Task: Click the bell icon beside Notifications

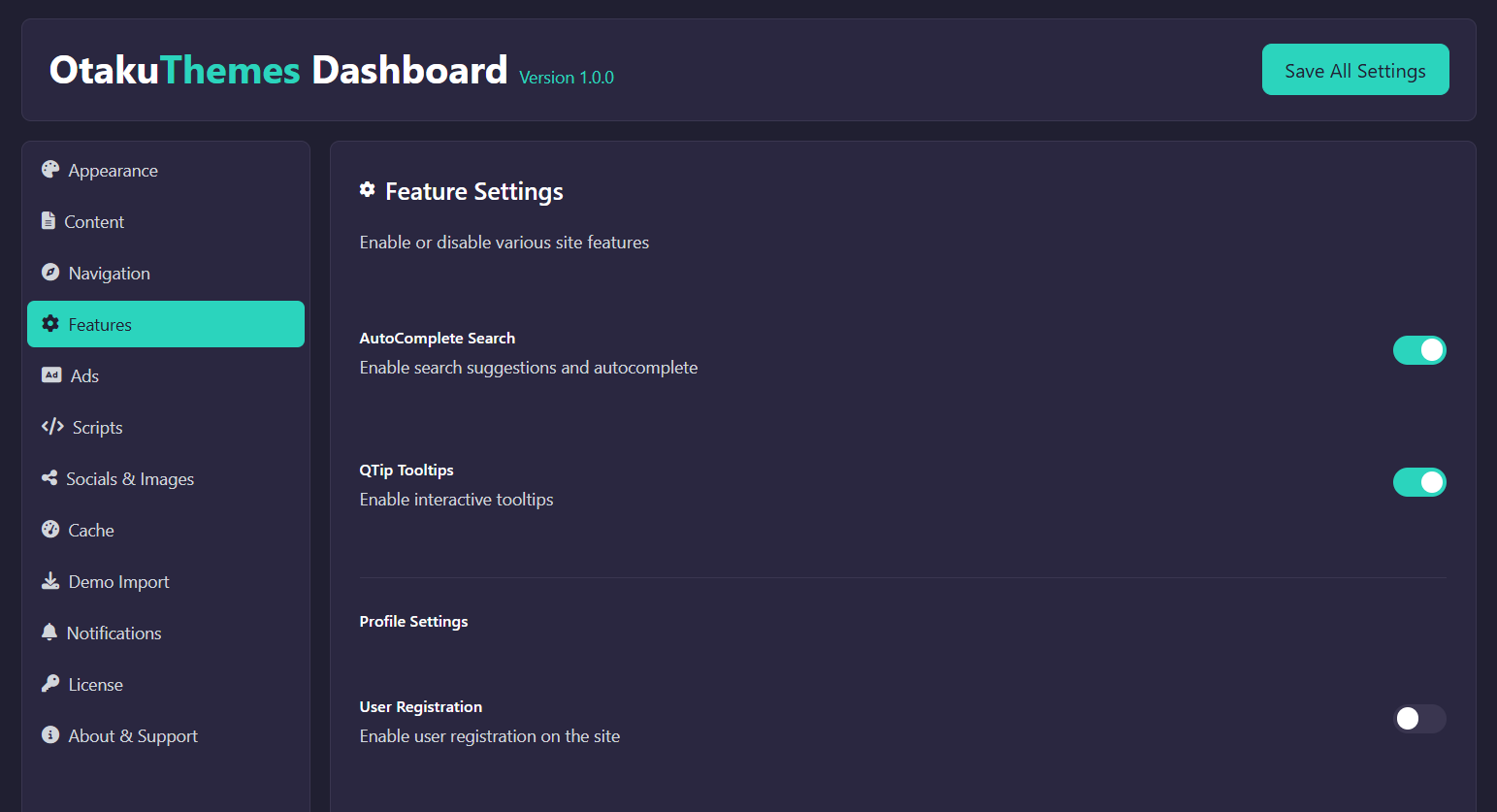Action: 49,633
